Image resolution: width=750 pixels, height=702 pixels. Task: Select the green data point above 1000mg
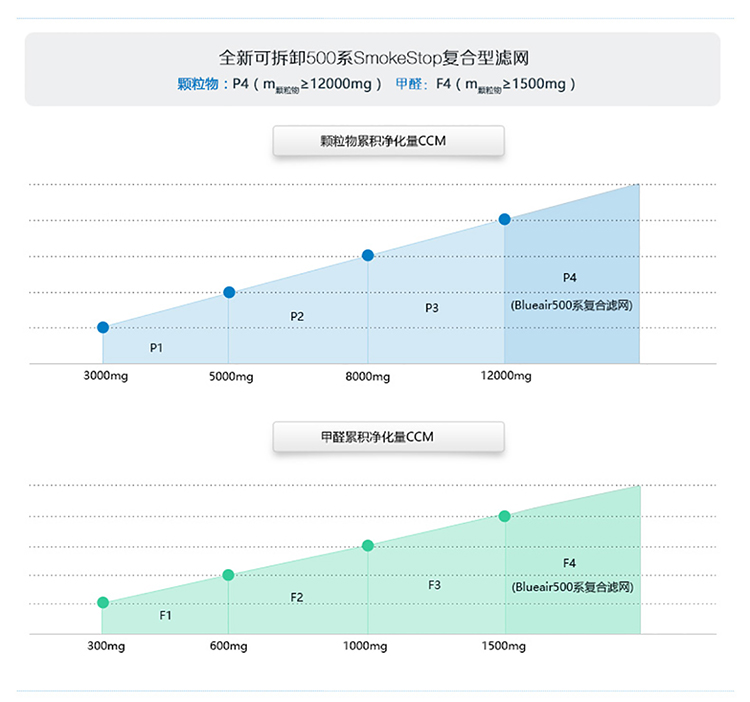click(x=368, y=545)
